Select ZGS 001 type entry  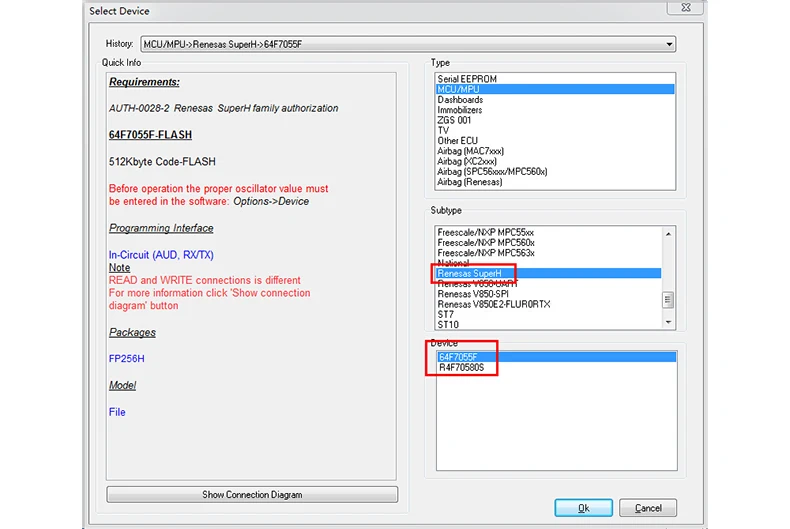pos(555,120)
